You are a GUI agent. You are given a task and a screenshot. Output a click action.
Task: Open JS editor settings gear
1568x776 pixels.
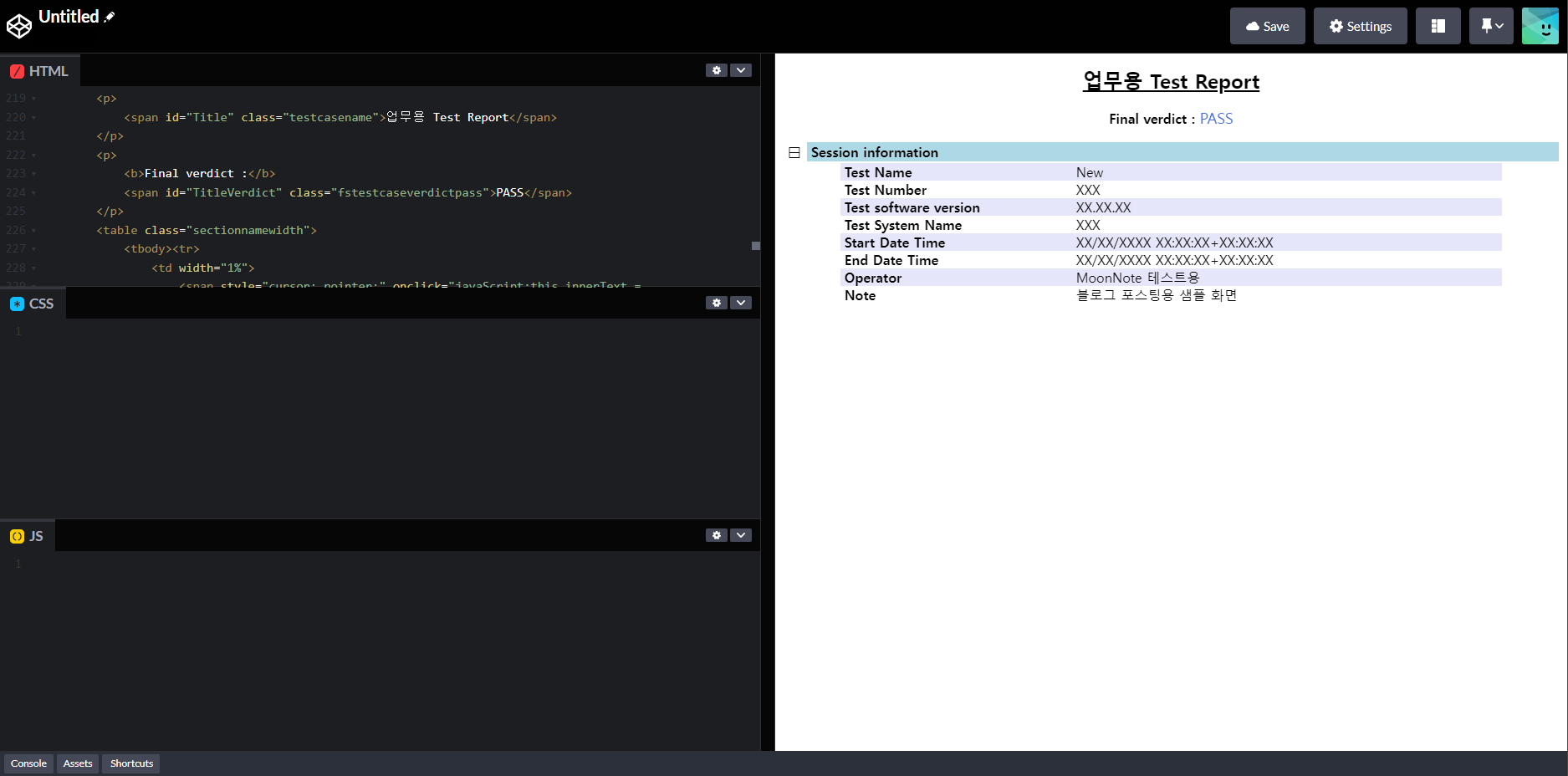pyautogui.click(x=717, y=535)
